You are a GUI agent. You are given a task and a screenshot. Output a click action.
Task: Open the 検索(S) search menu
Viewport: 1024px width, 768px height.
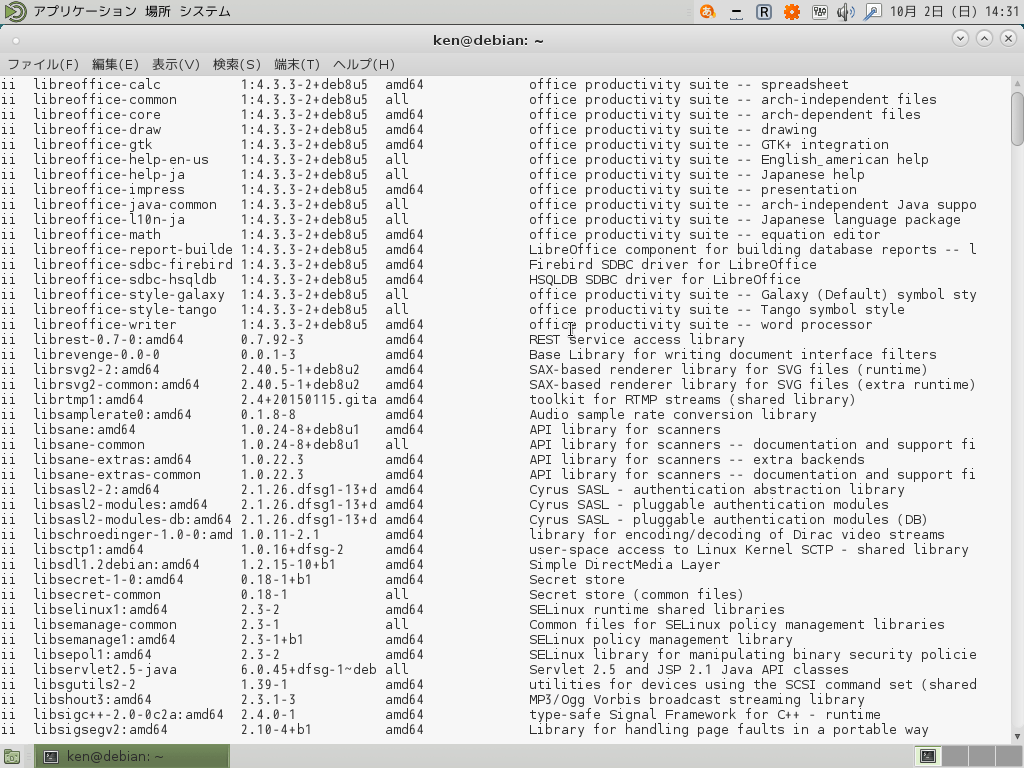tap(236, 64)
